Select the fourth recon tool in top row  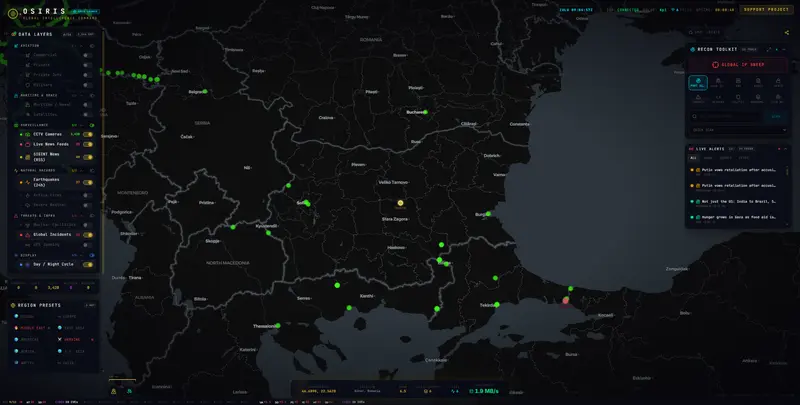tap(758, 83)
